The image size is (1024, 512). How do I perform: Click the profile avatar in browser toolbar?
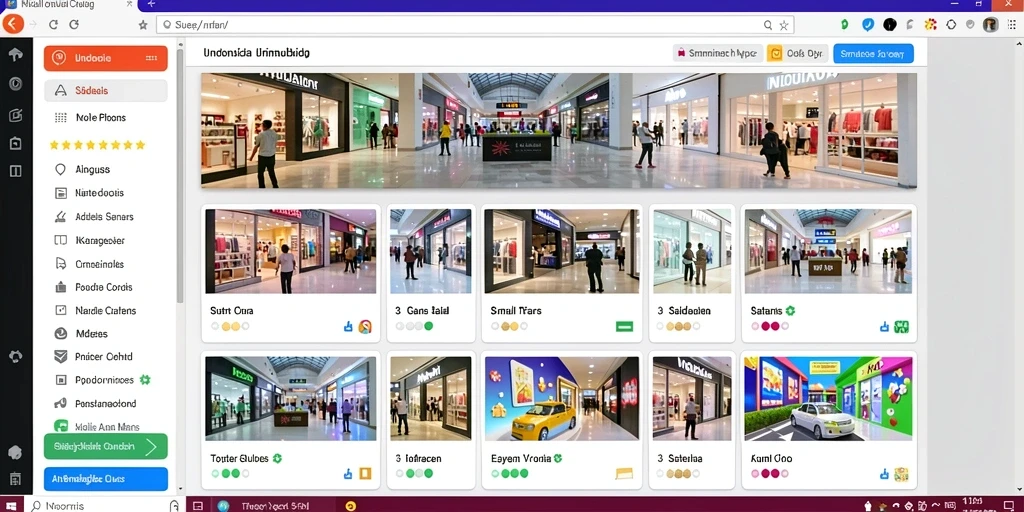990,25
